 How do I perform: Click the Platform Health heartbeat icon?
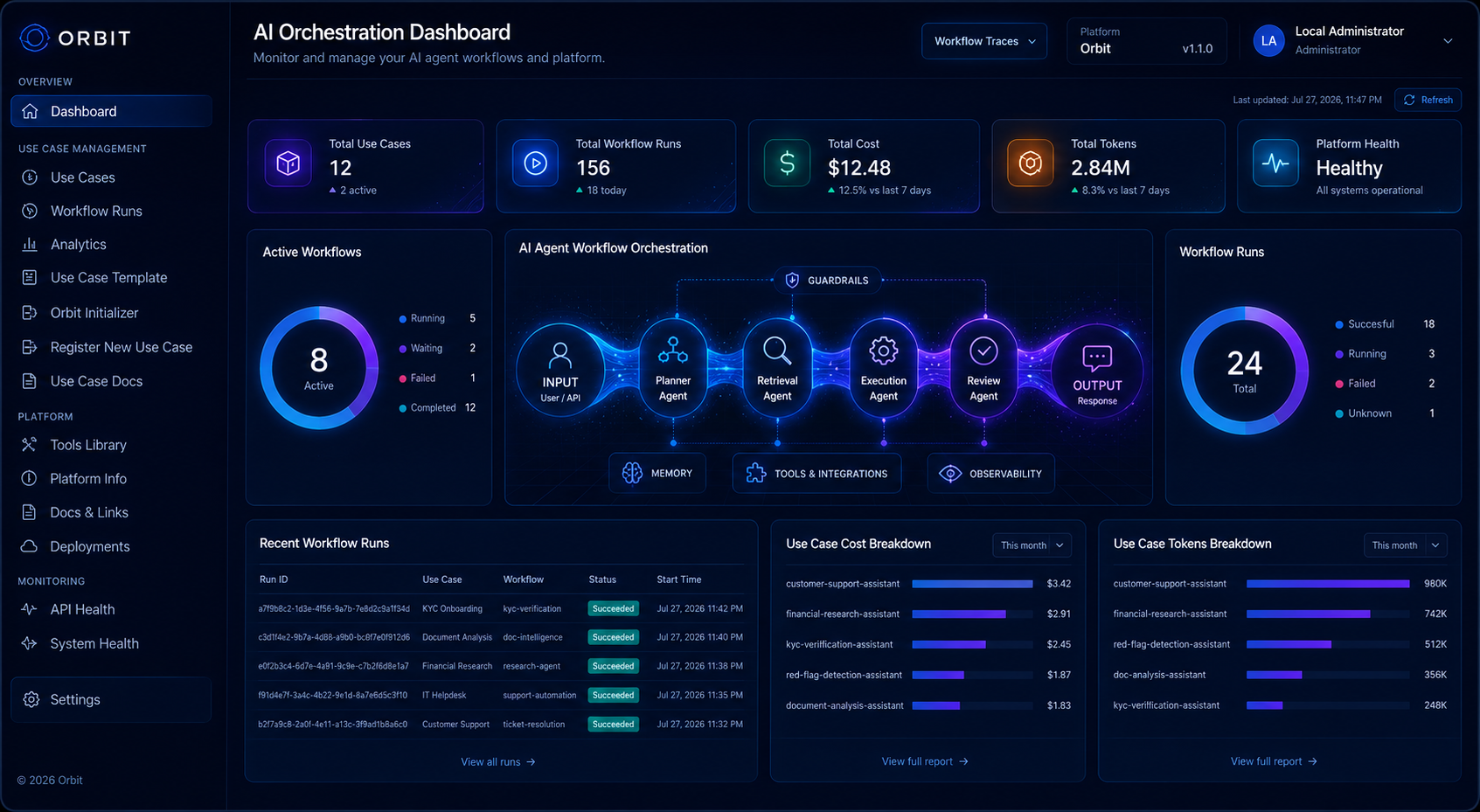1275,163
